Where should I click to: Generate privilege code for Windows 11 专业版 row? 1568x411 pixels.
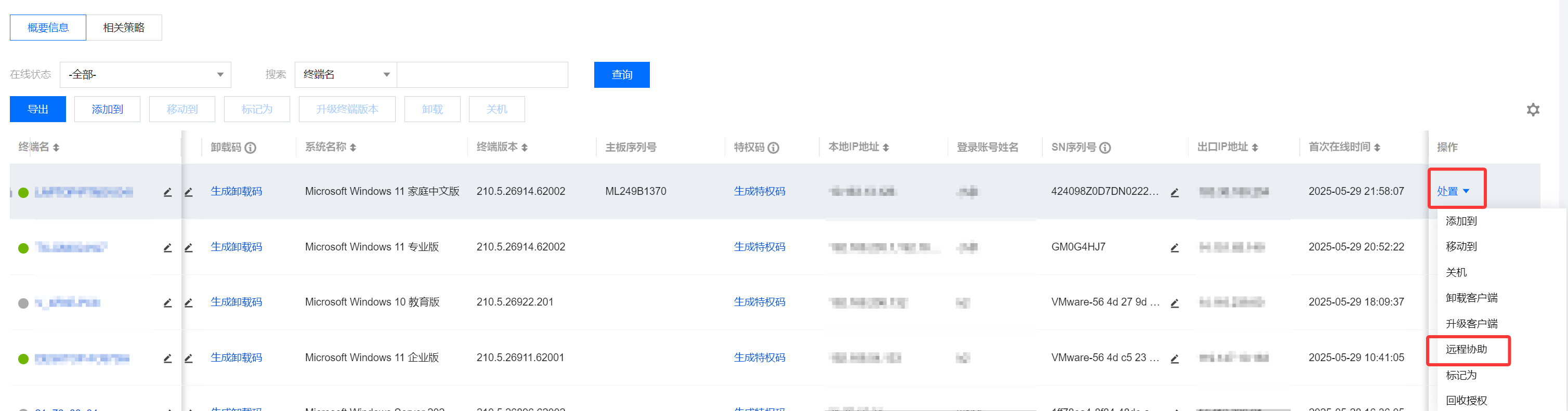(759, 247)
